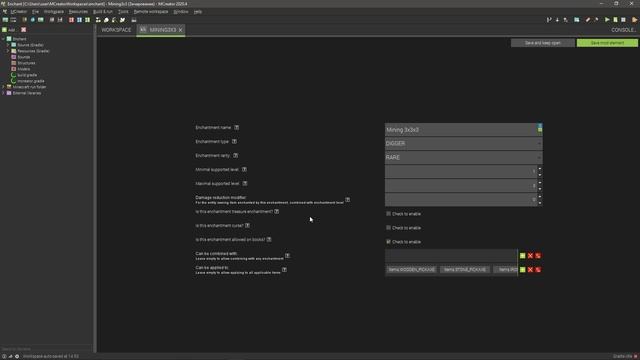Add item to Can be applied to list
Screen dimensions: 640x360
pyautogui.click(x=522, y=270)
